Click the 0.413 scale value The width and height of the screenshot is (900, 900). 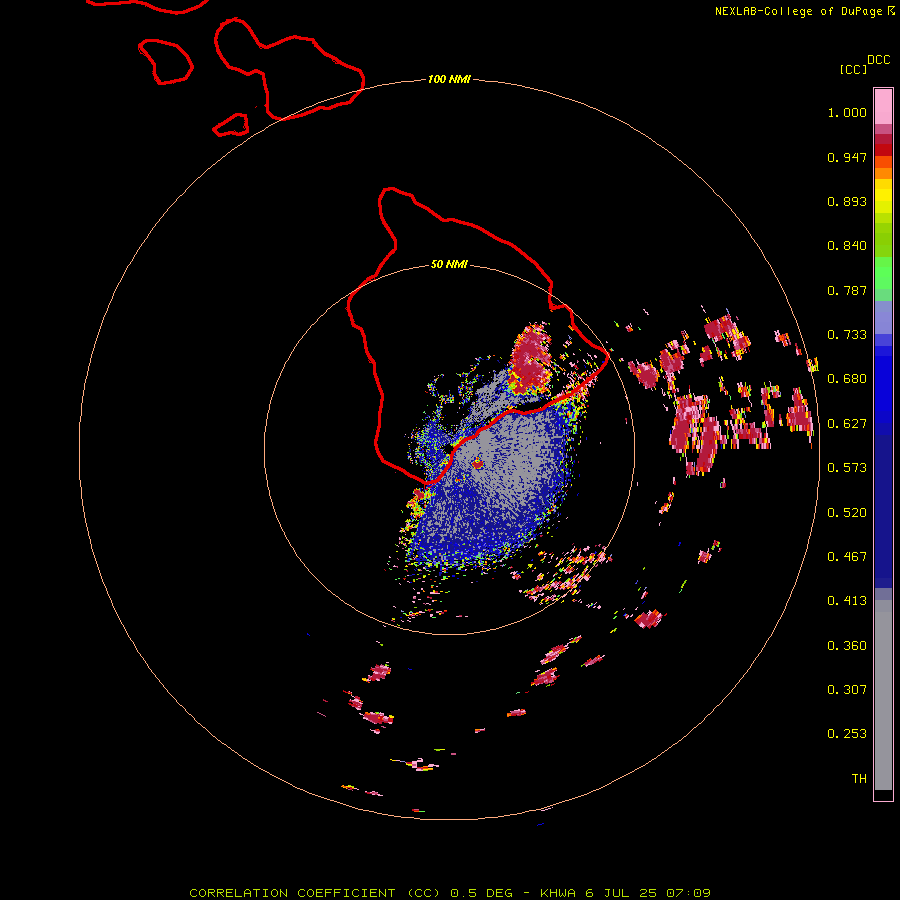coord(847,601)
